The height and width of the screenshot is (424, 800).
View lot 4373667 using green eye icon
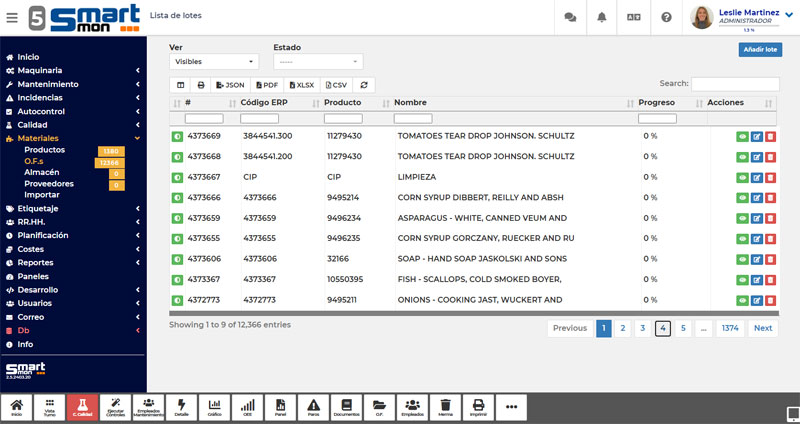point(742,177)
